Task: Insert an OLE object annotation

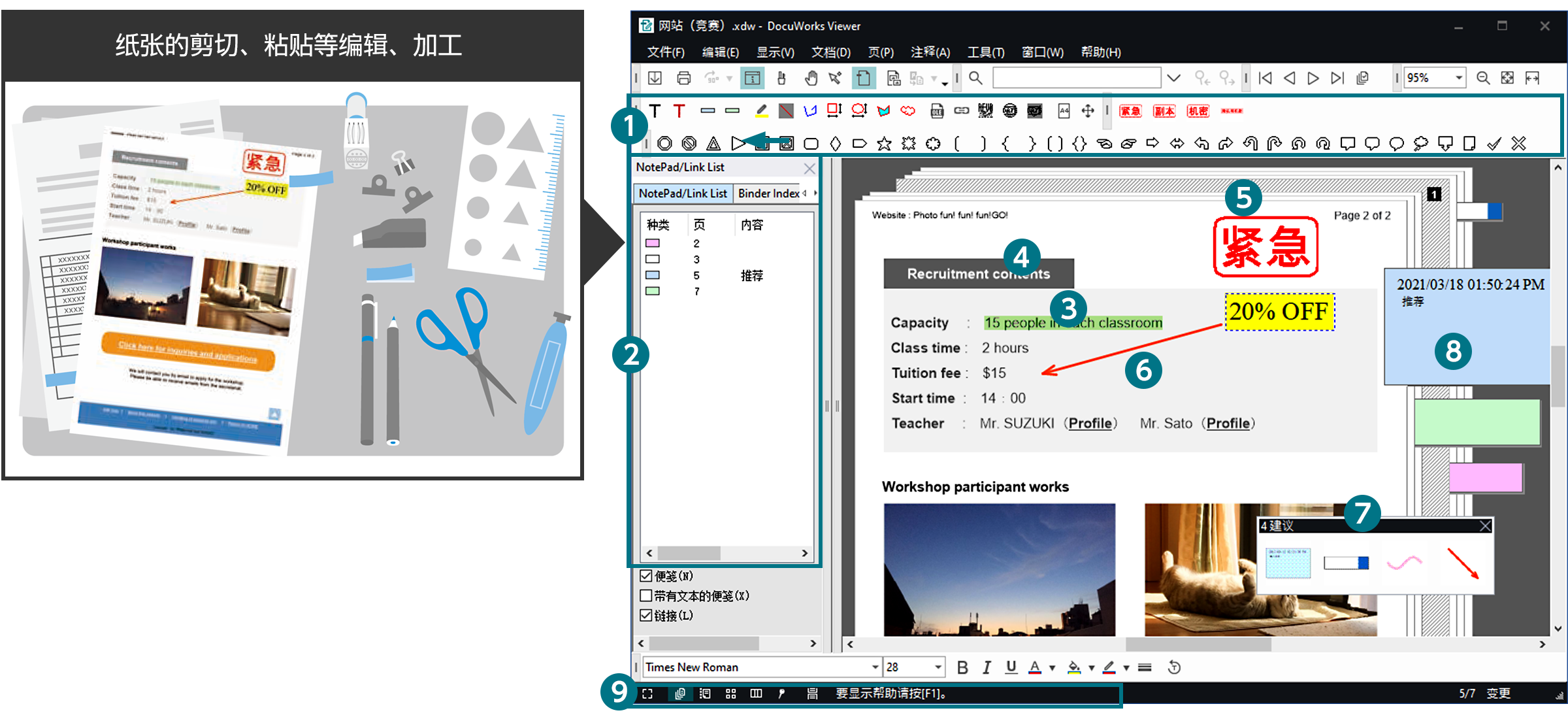Action: [x=937, y=111]
